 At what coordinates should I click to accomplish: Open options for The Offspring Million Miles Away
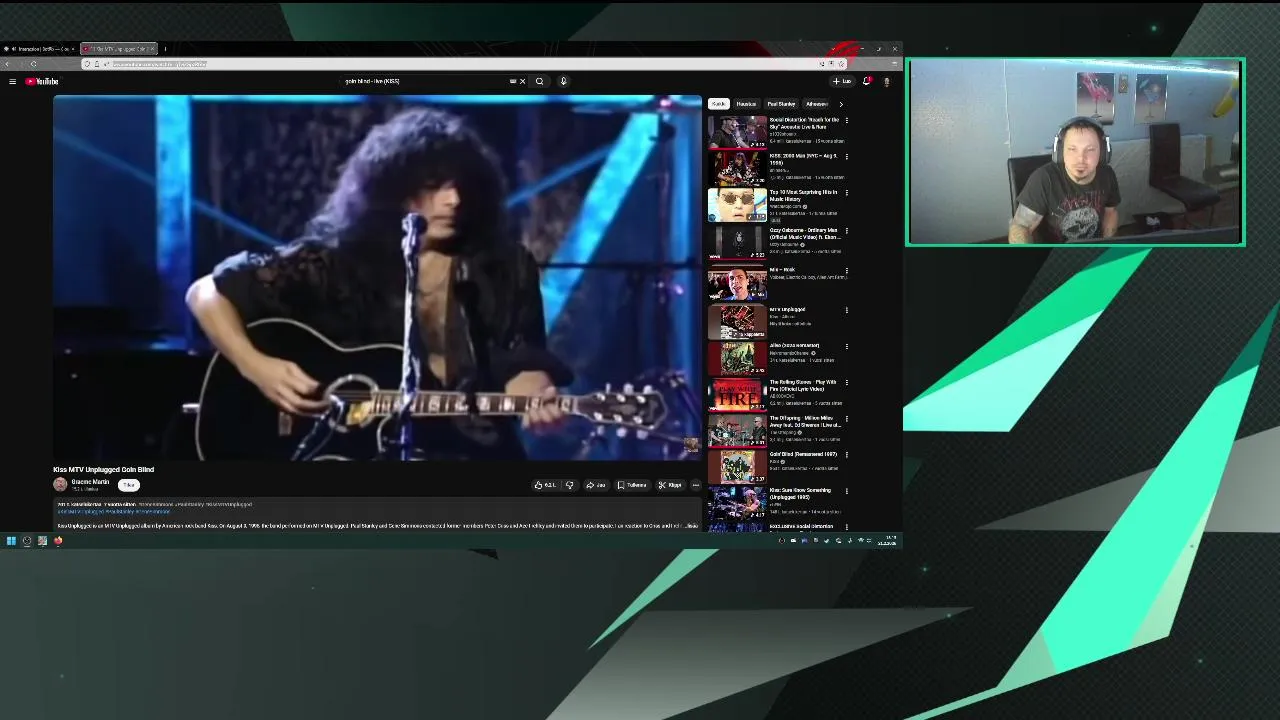pyautogui.click(x=846, y=418)
